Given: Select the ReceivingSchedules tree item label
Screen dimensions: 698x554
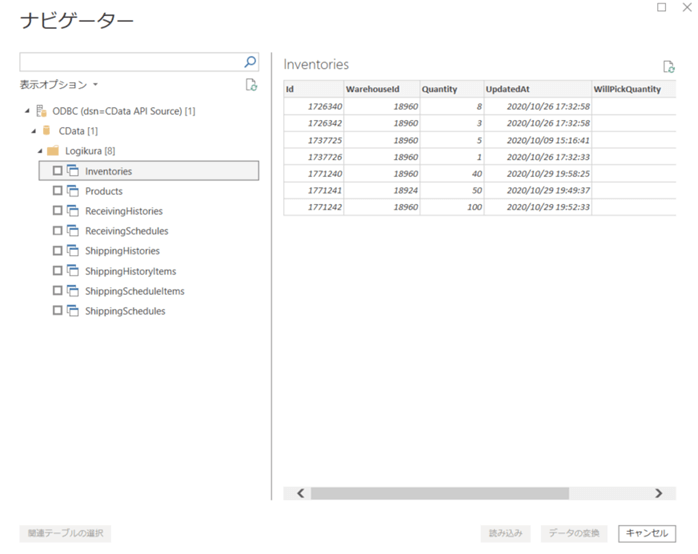Looking at the screenshot, I should (127, 231).
